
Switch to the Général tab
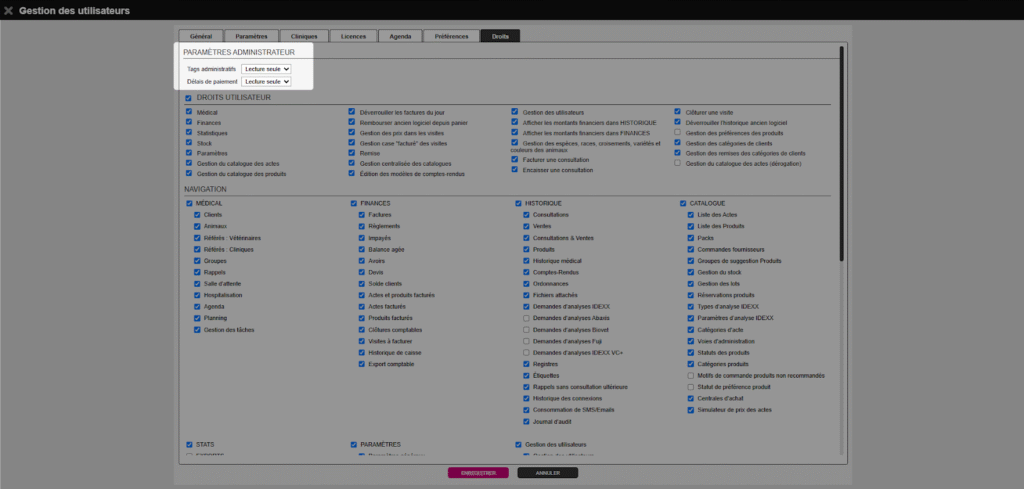coord(200,36)
